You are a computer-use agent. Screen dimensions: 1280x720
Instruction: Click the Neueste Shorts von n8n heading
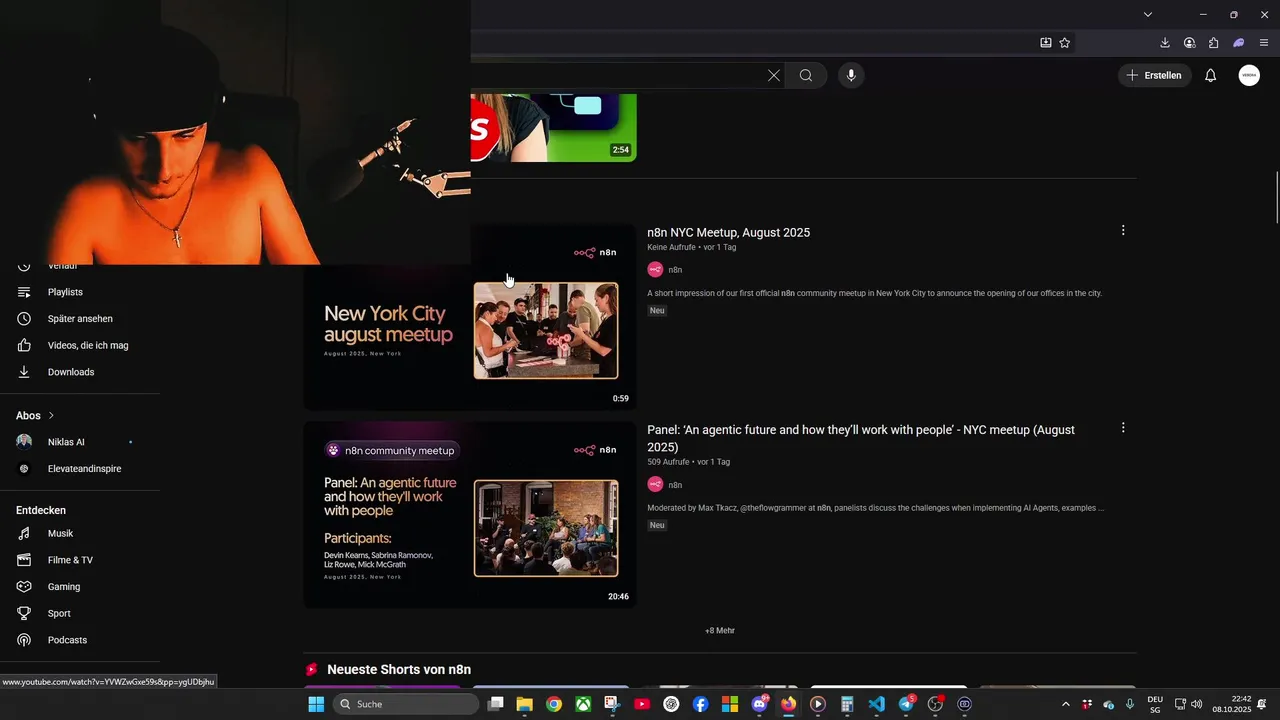[x=399, y=669]
